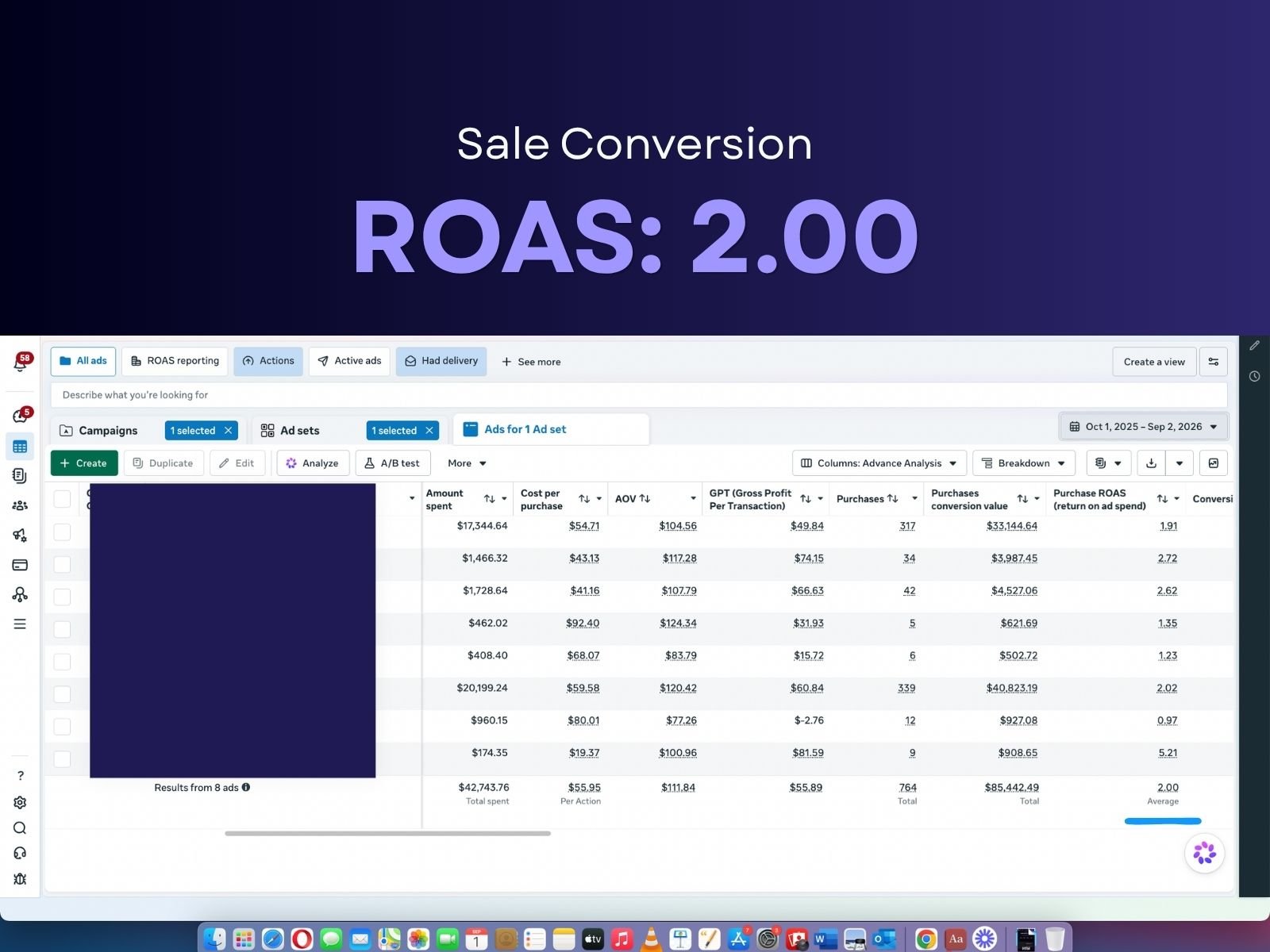Click the charts panel icon beside export
1270x952 pixels.
(x=1213, y=463)
